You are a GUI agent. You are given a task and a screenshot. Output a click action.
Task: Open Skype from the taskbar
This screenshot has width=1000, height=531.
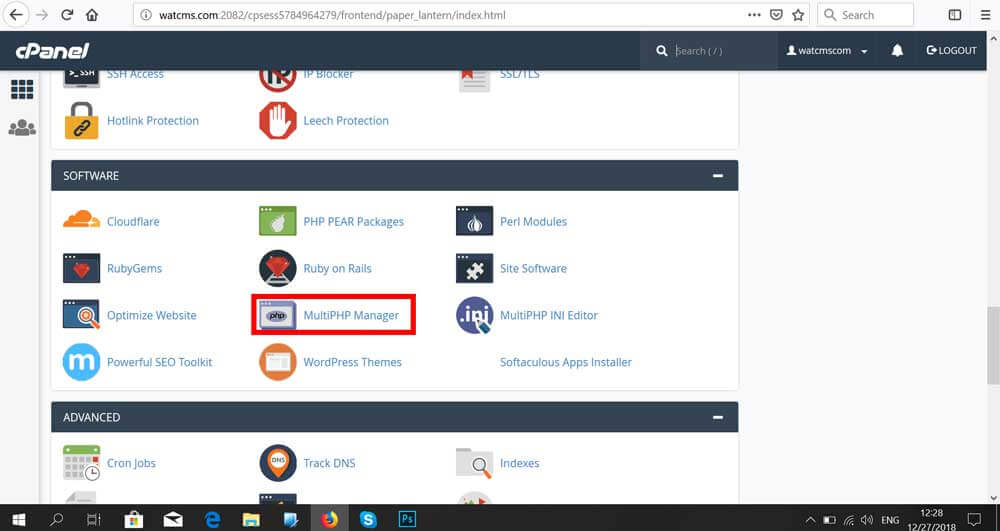click(x=368, y=520)
